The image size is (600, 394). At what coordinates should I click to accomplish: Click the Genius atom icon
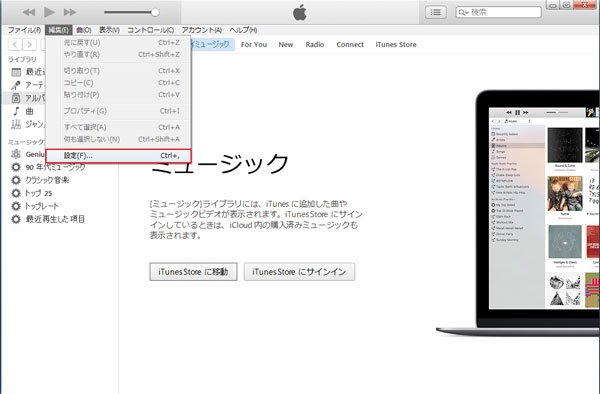tap(16, 154)
